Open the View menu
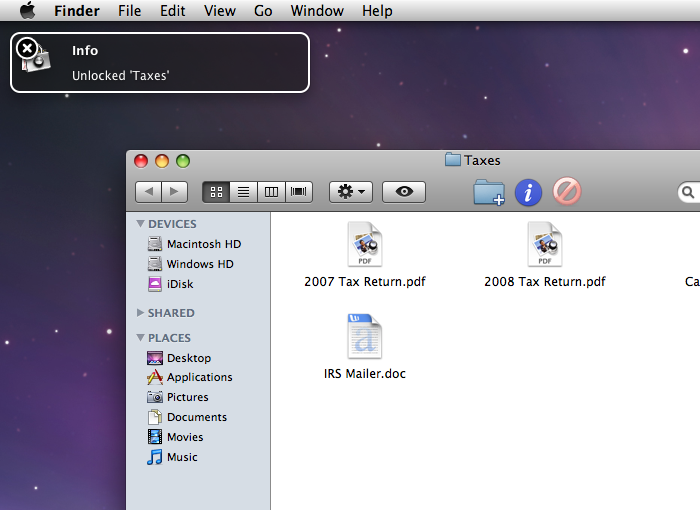 (x=220, y=10)
